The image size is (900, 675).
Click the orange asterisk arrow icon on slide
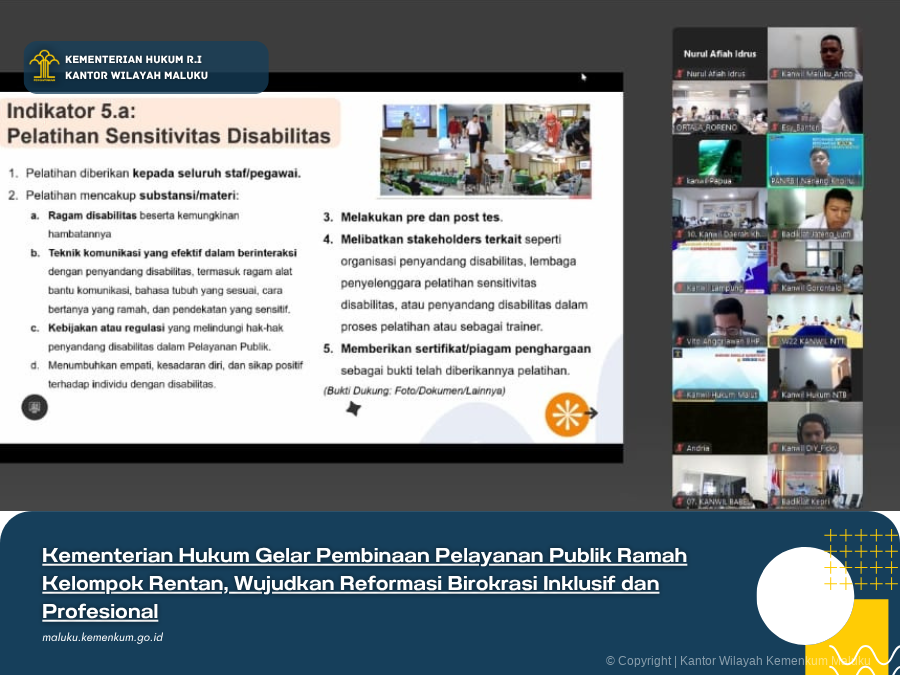point(571,414)
